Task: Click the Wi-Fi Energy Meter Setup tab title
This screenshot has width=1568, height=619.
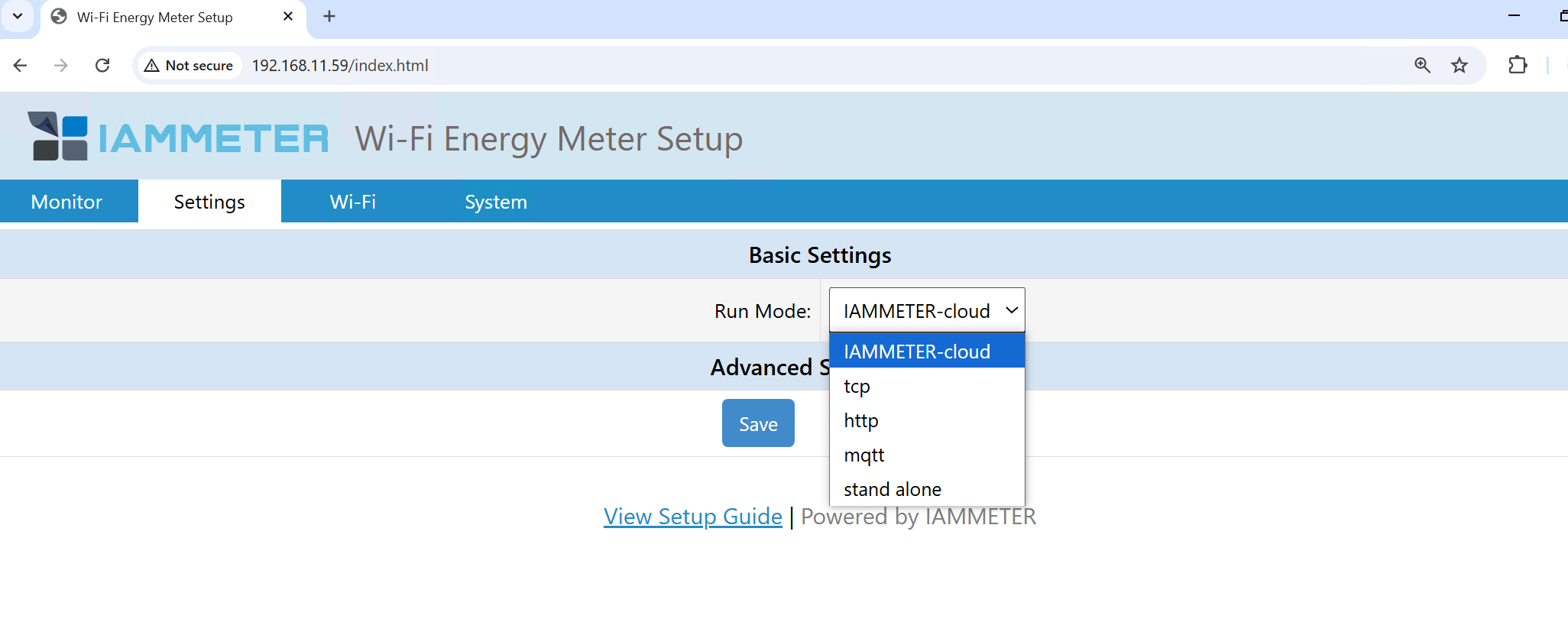Action: (x=155, y=17)
